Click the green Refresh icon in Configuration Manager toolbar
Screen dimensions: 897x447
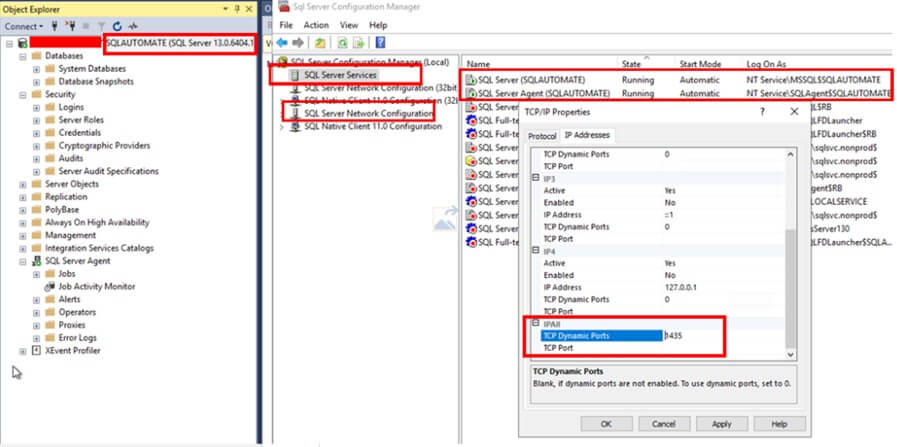click(343, 43)
